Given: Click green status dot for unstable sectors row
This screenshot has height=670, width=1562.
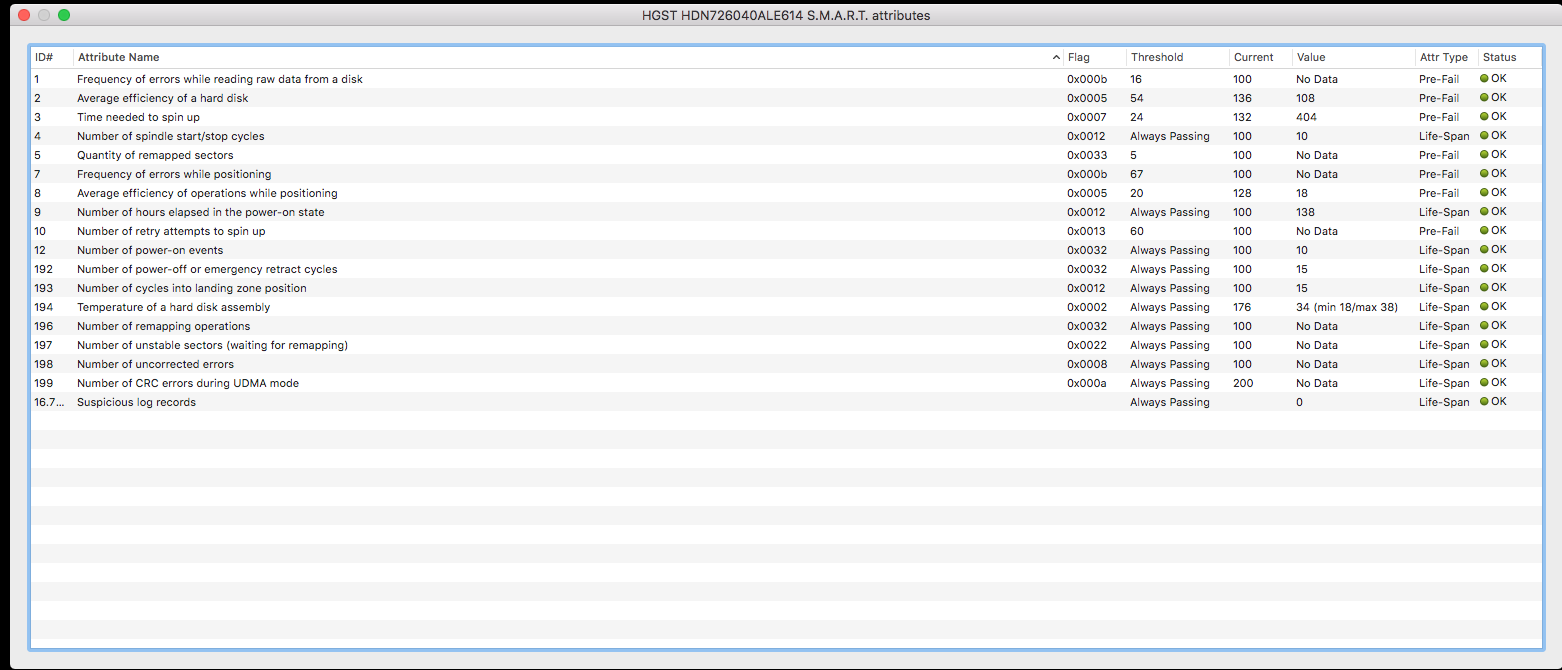Looking at the screenshot, I should point(1485,344).
